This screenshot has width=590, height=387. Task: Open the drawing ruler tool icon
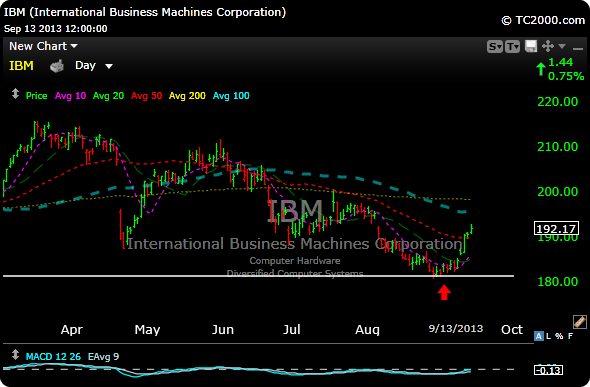click(x=579, y=322)
